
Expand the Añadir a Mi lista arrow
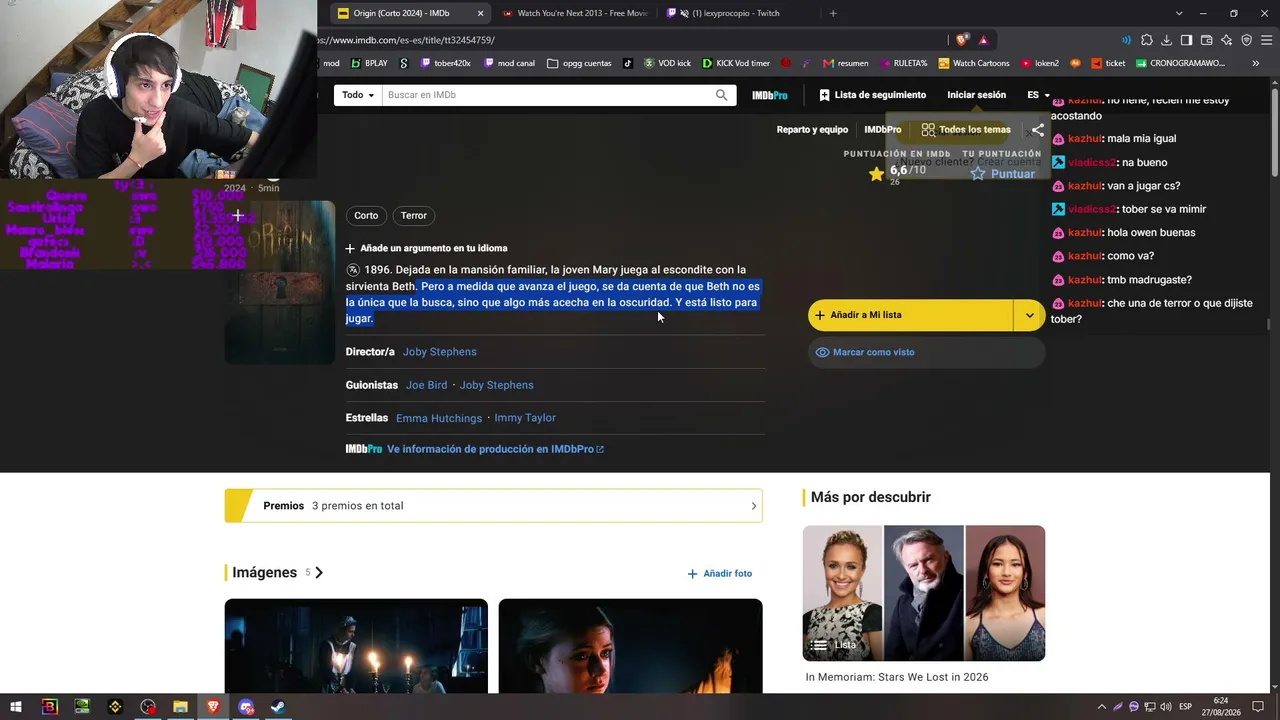pos(1029,315)
